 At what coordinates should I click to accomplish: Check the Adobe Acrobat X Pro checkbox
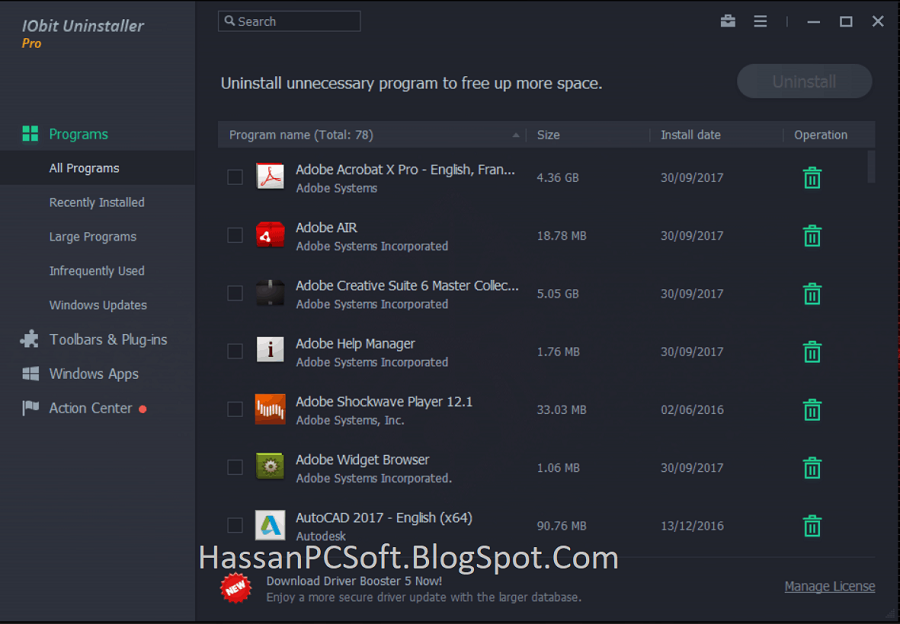(x=235, y=177)
